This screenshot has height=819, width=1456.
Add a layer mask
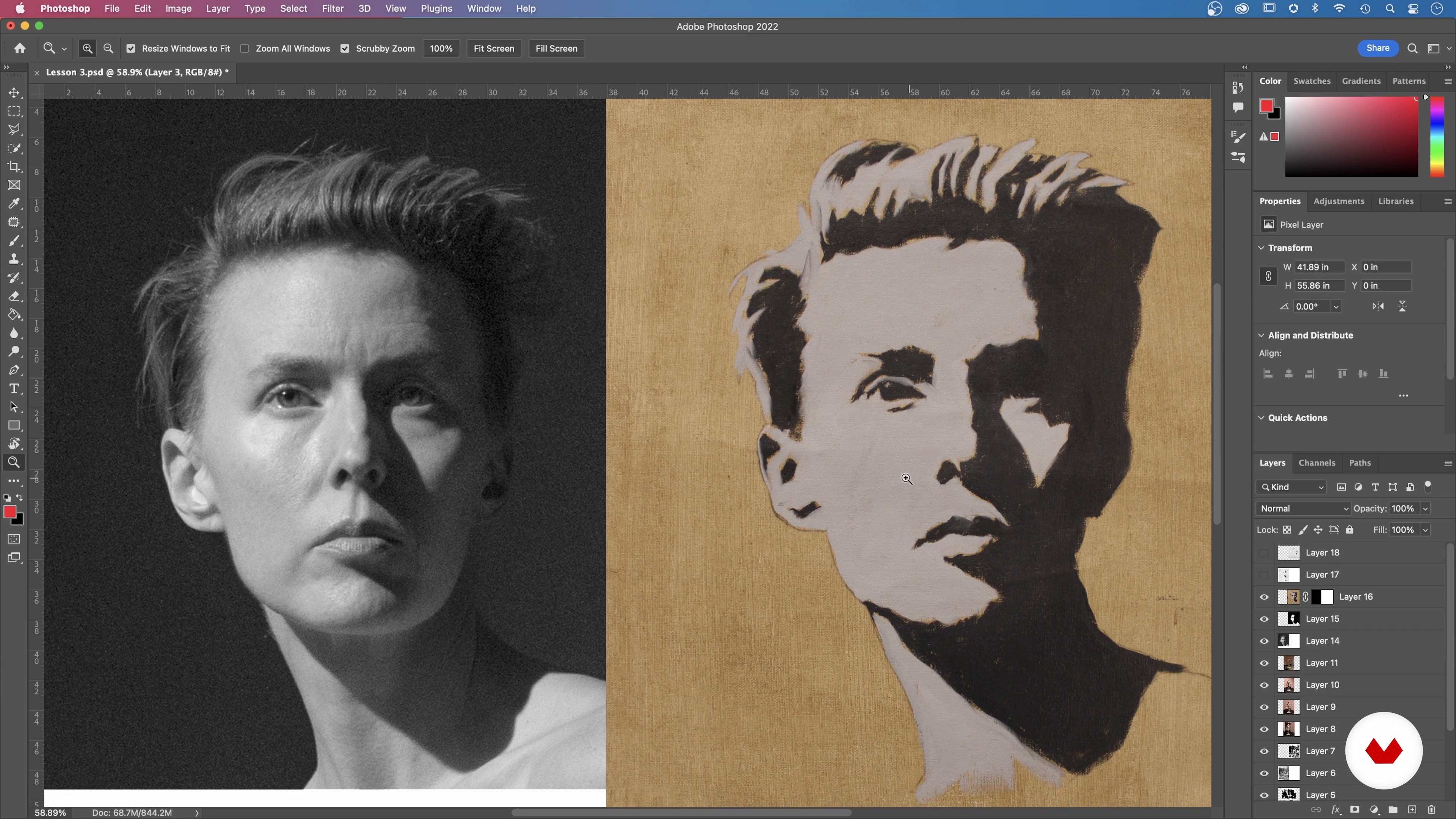(x=1354, y=810)
